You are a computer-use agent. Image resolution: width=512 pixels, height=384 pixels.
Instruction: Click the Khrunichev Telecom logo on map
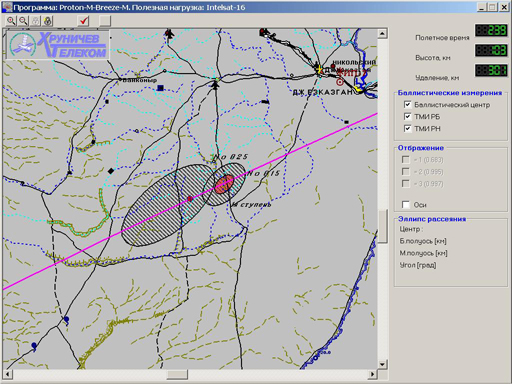coord(58,45)
